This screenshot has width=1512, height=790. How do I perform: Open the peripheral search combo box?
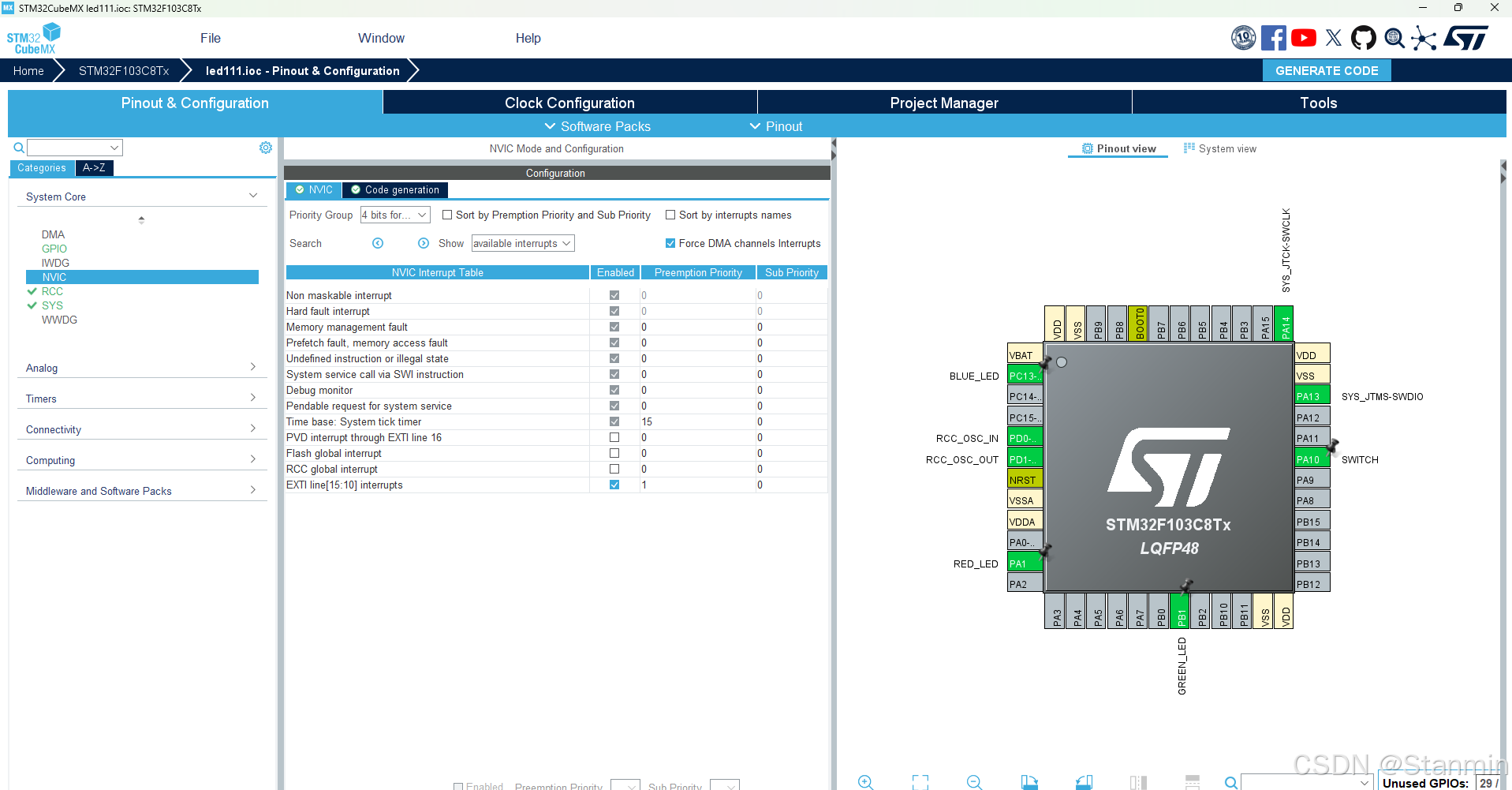pos(75,148)
